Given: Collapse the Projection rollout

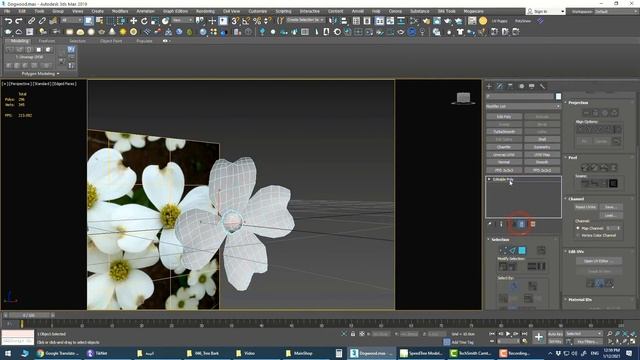Looking at the screenshot, I should [578, 102].
